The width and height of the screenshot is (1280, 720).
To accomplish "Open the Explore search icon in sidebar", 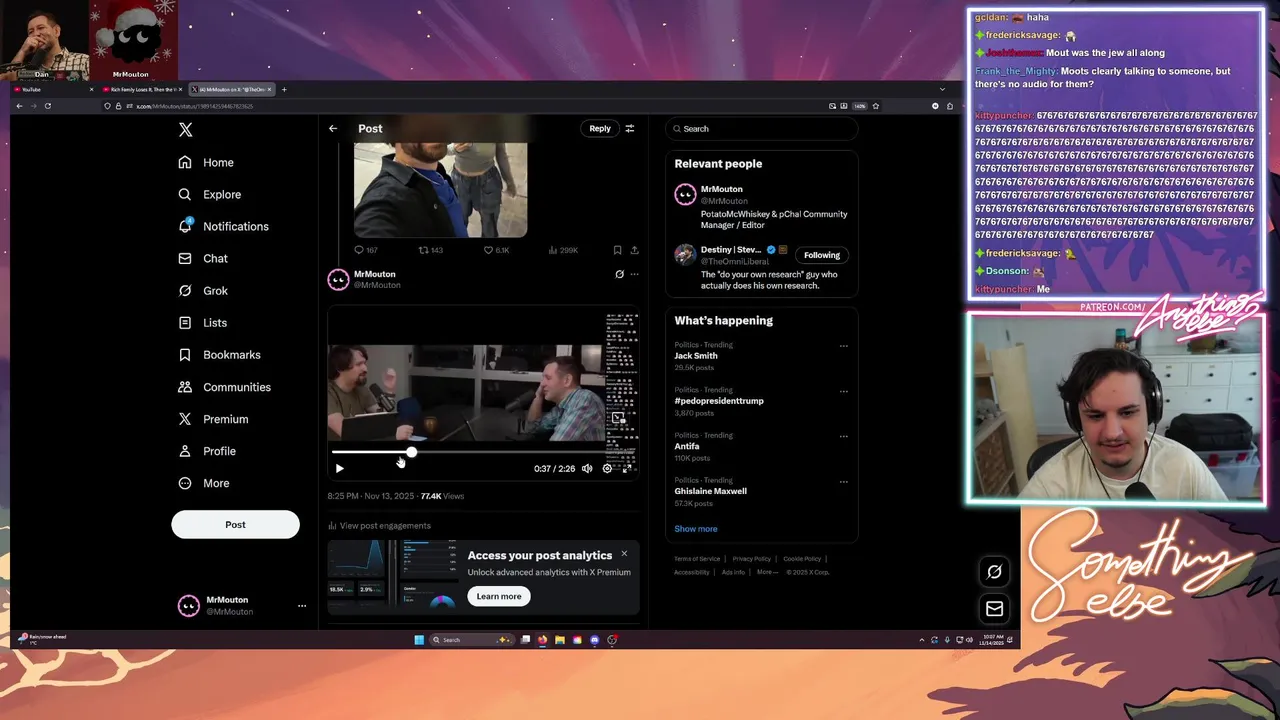I will pos(185,194).
